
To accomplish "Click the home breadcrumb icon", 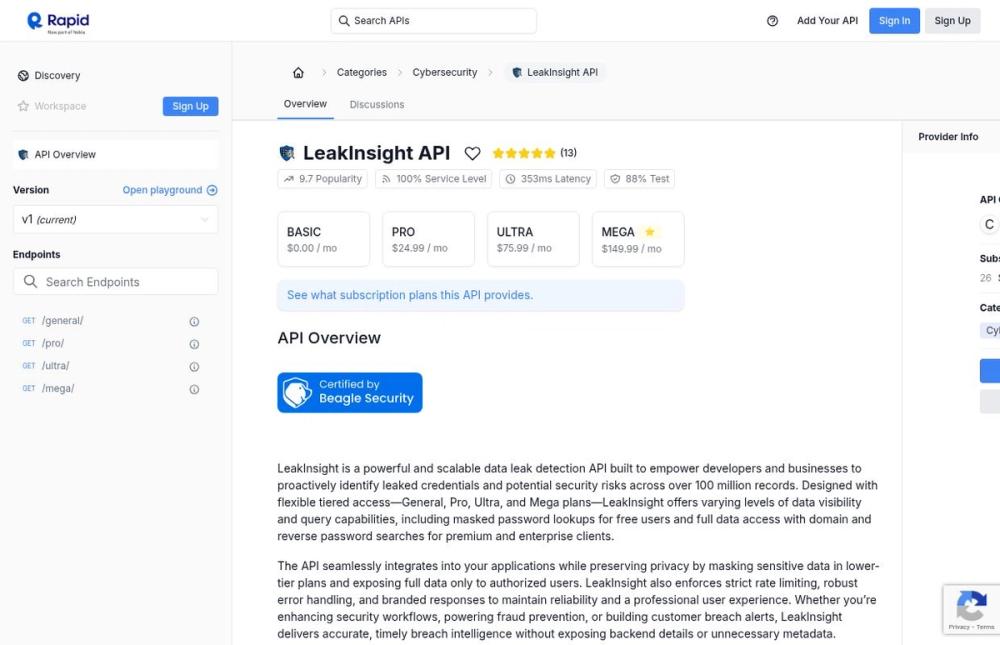I will 298,73.
